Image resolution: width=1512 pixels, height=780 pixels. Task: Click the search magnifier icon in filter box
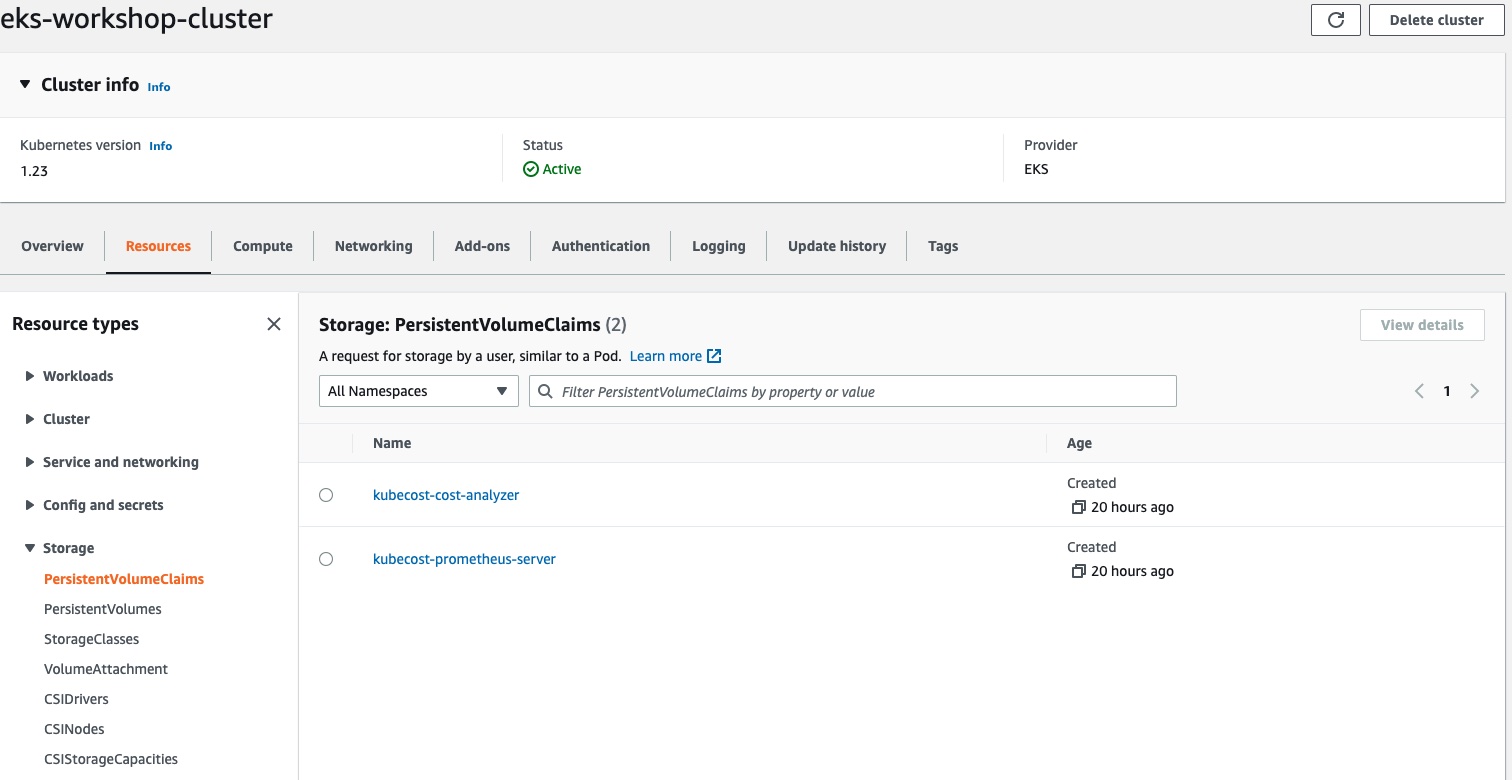[545, 391]
